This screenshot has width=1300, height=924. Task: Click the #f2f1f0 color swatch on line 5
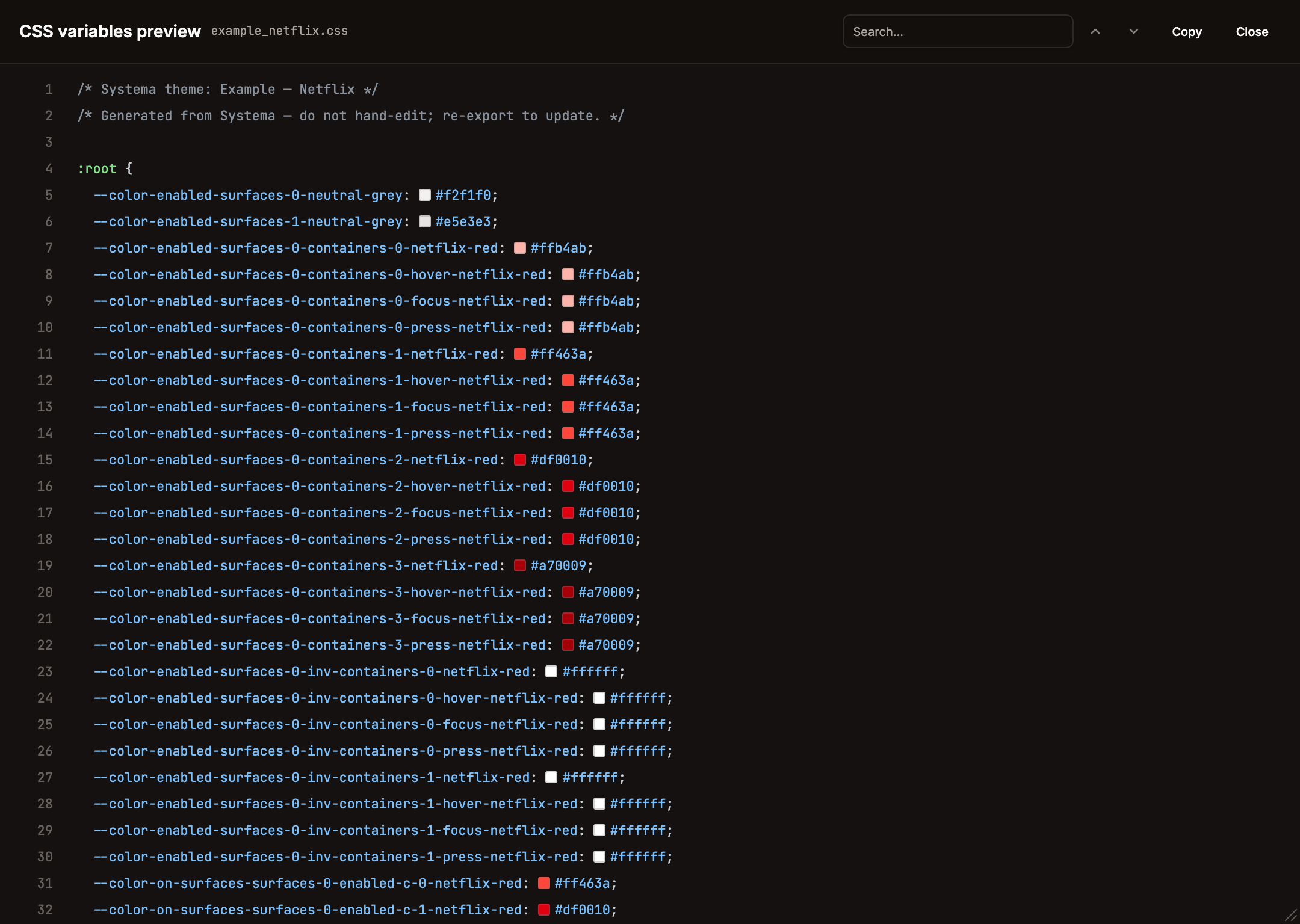click(425, 195)
